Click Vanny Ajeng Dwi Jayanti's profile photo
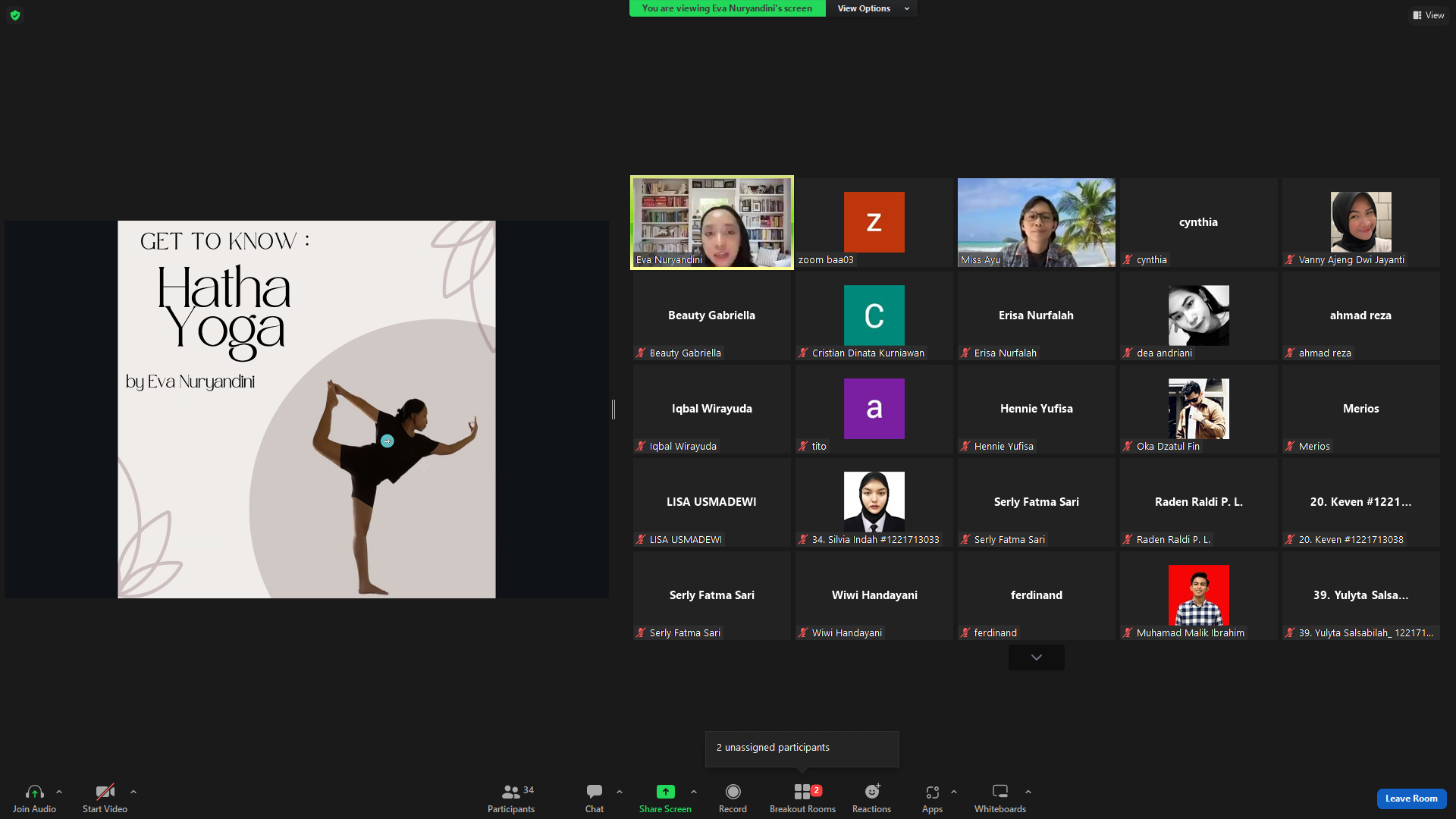 pos(1361,222)
